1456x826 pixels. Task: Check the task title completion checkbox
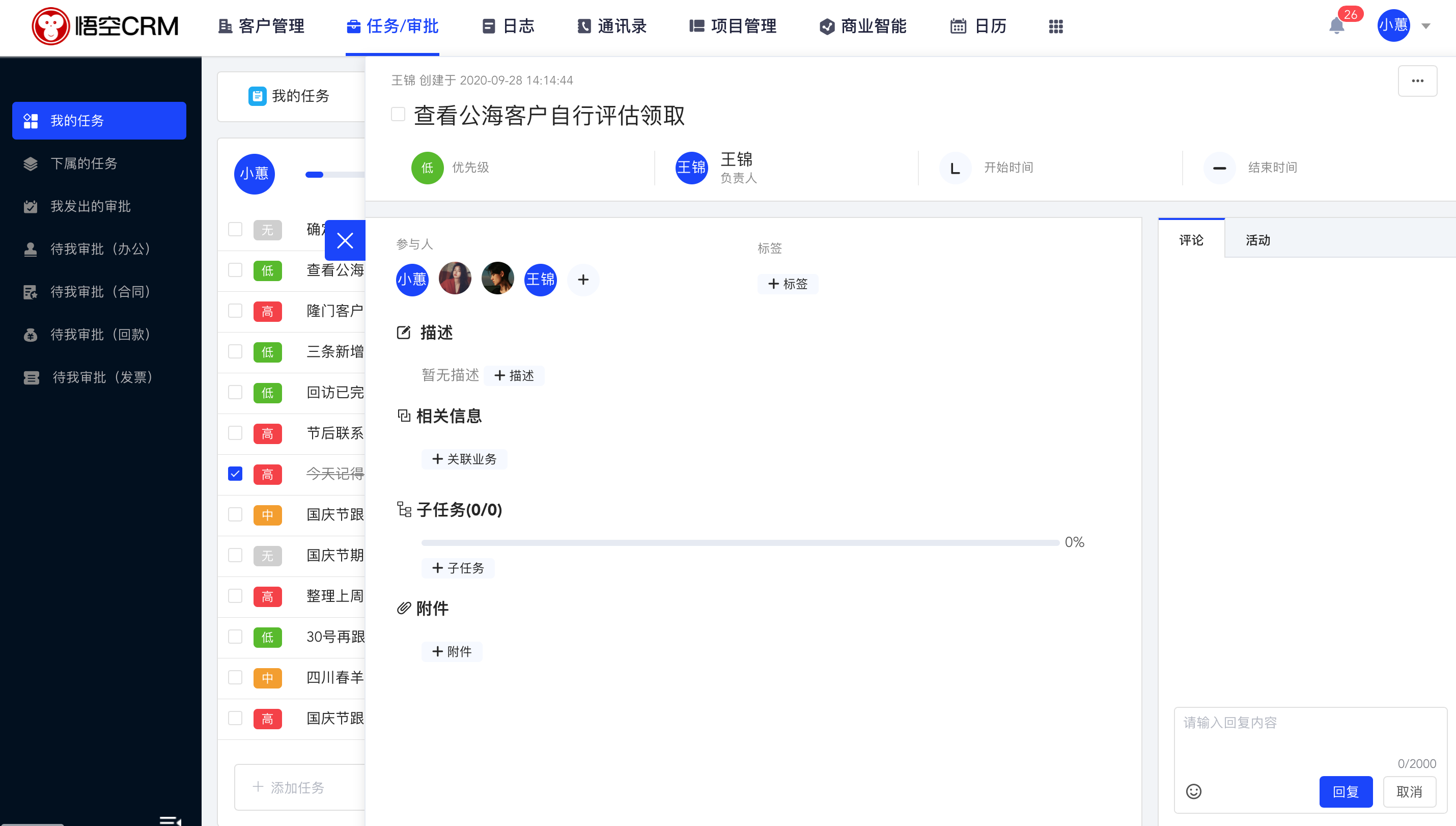click(398, 114)
